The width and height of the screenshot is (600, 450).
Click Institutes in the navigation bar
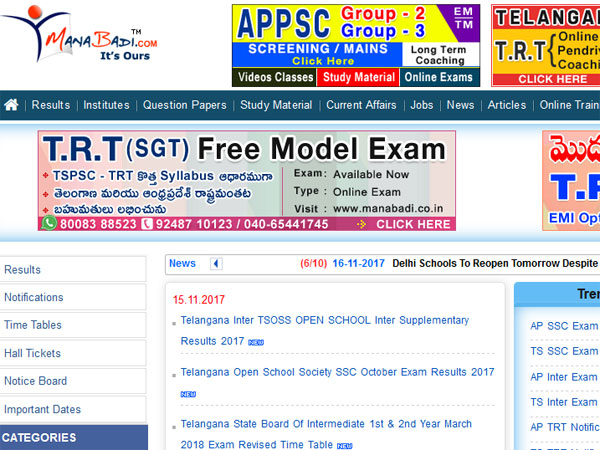coord(106,105)
